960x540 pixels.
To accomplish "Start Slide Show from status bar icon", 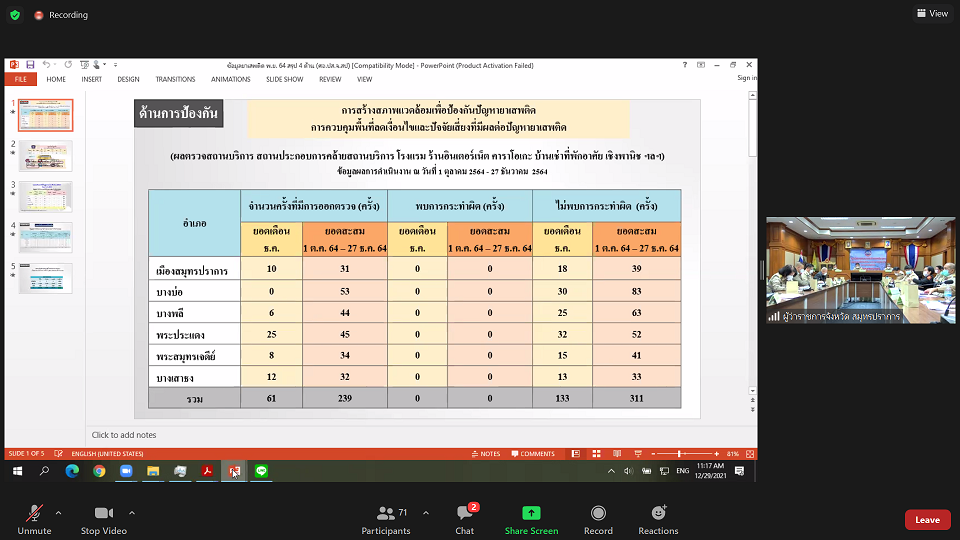I will pyautogui.click(x=638, y=454).
